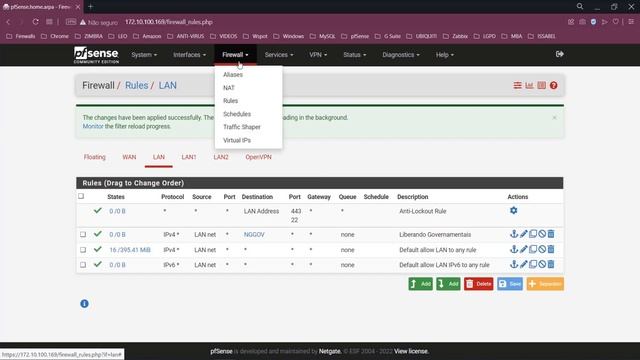Viewport: 640px width, 360px height.
Task: Add rule to top with up-arrow Add button
Action: pyautogui.click(x=420, y=284)
